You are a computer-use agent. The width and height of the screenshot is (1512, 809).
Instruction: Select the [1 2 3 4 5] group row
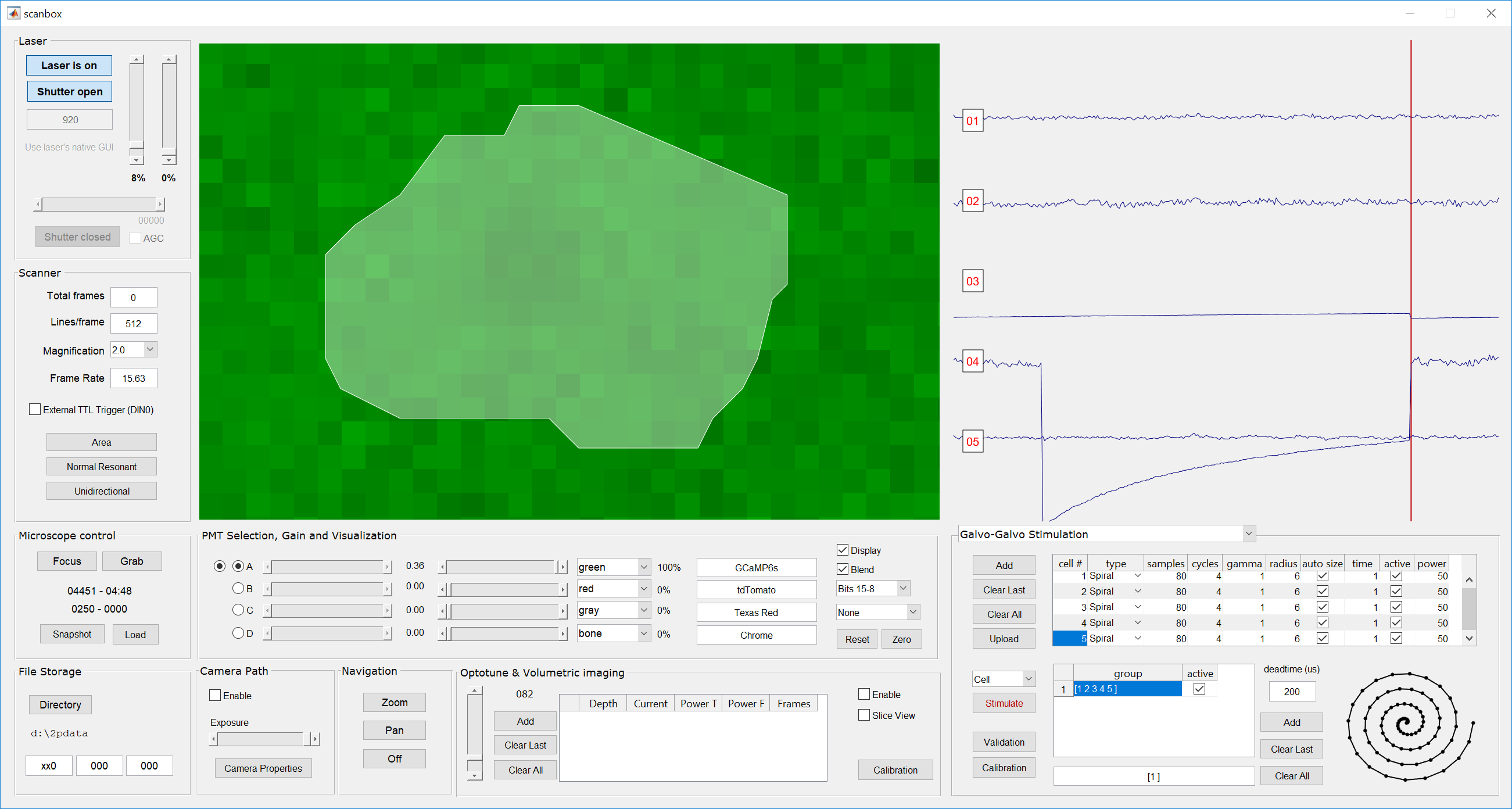pos(1127,689)
